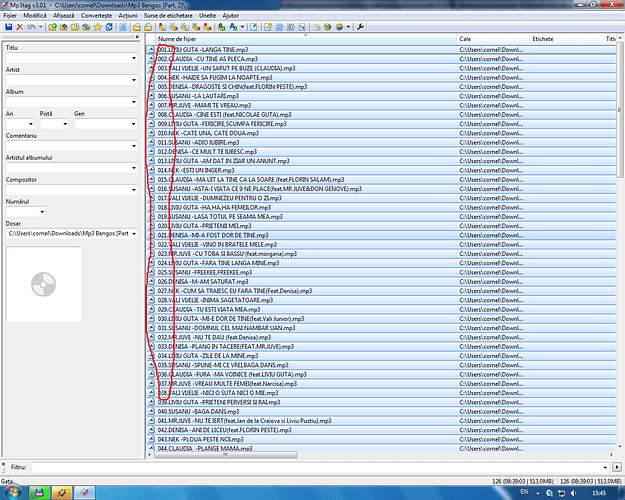
Task: Open the undo history dropdown arrow
Action: tap(40, 27)
